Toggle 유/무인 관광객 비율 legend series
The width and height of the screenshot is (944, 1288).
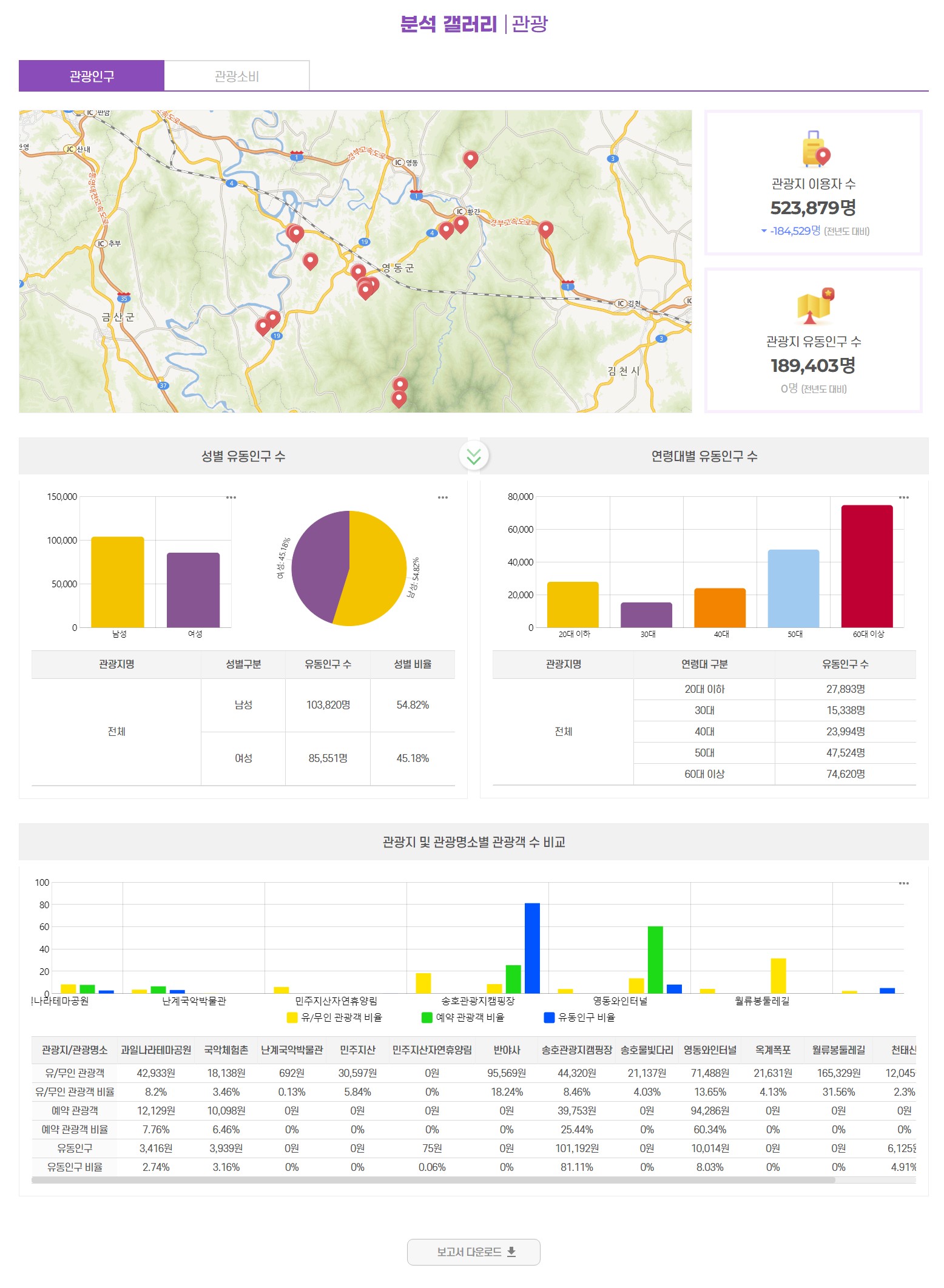(x=335, y=1017)
